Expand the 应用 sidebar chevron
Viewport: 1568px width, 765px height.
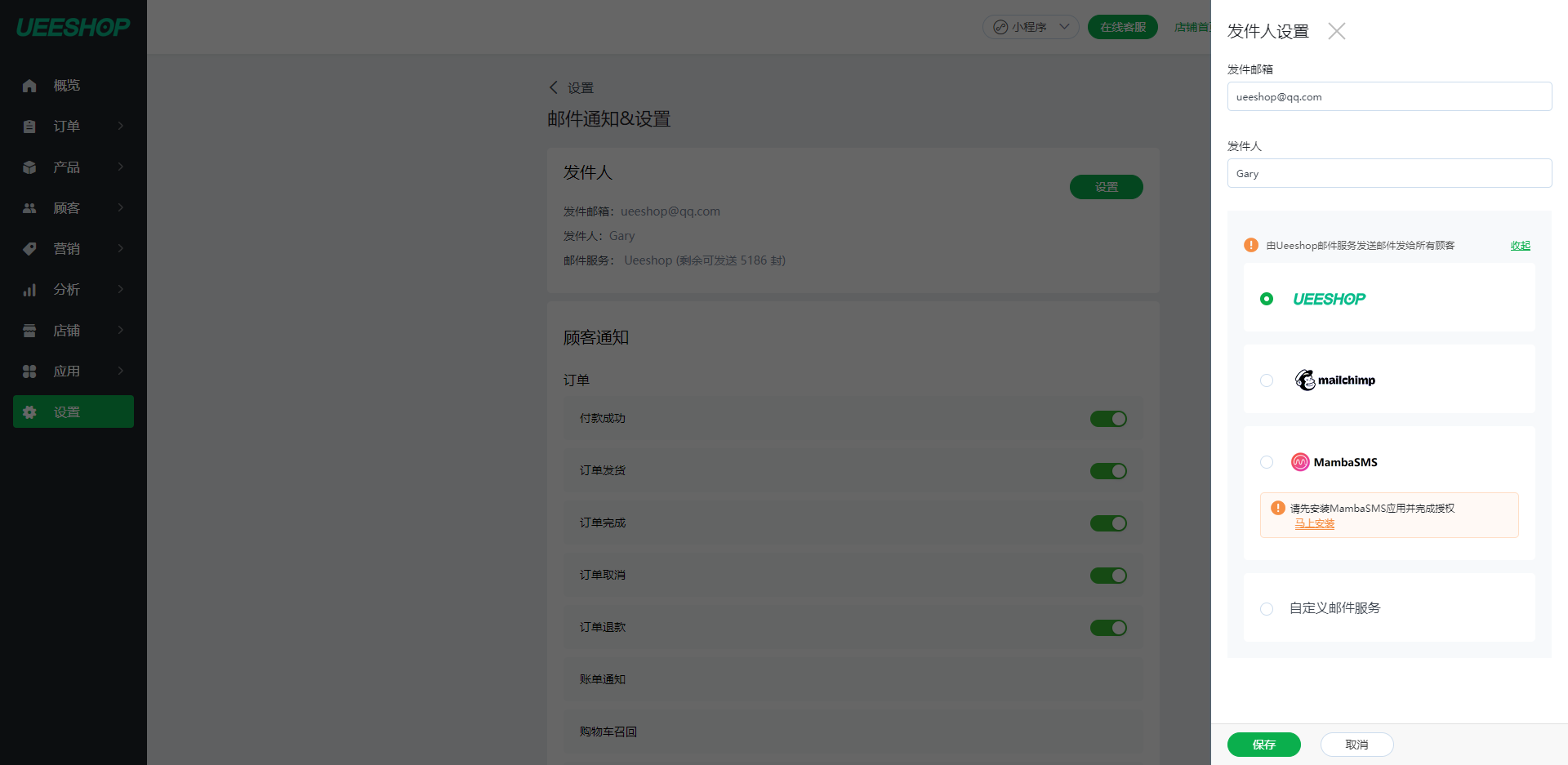click(x=121, y=371)
